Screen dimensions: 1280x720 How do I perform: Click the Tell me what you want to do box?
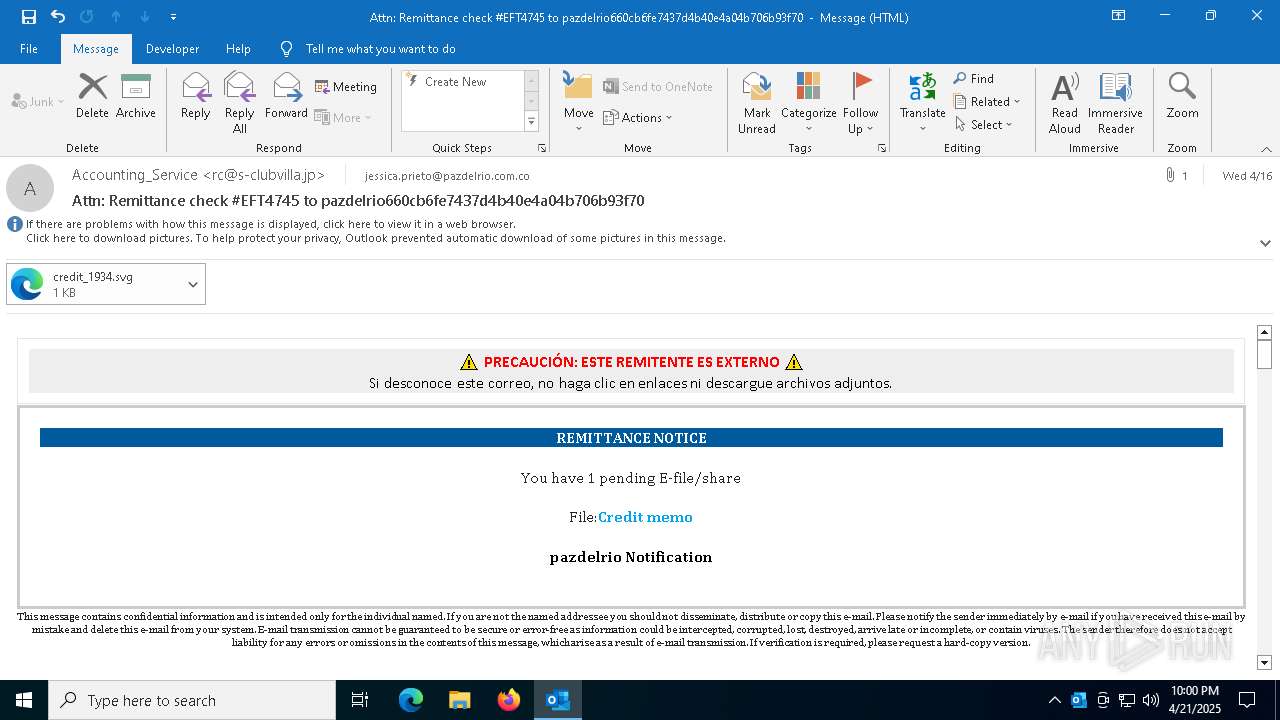tap(380, 48)
